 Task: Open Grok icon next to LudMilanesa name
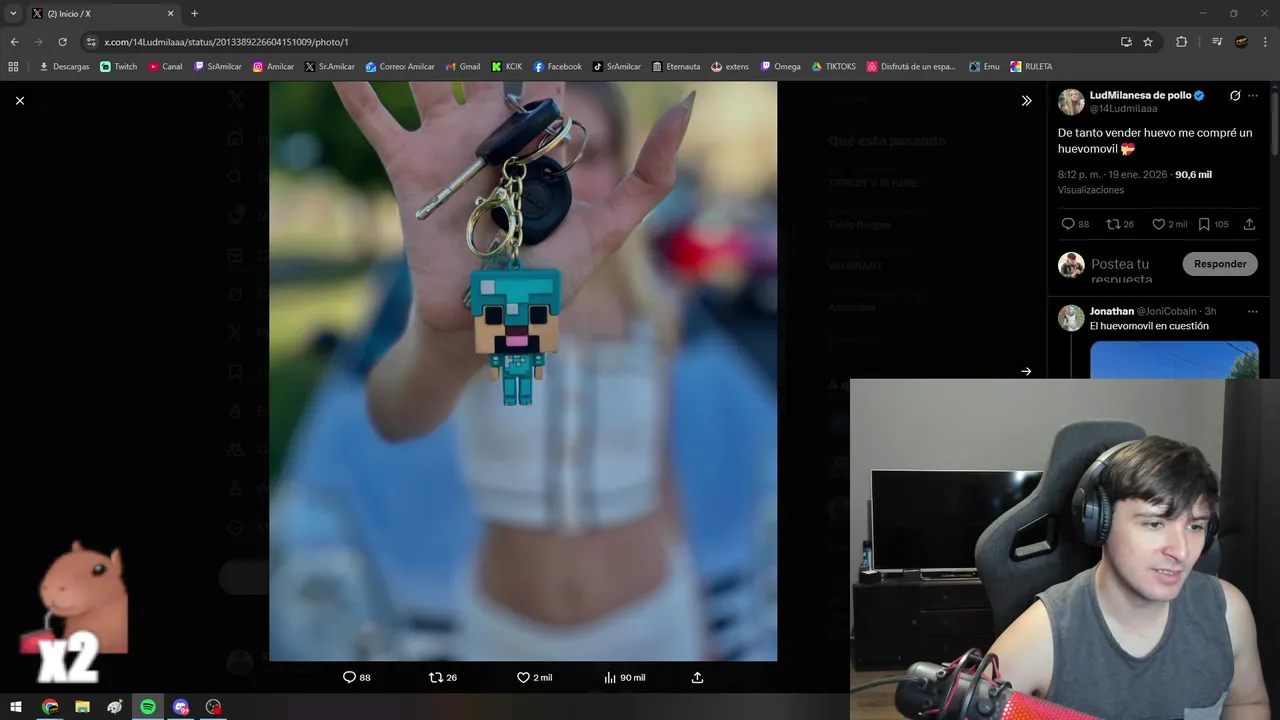pos(1235,96)
